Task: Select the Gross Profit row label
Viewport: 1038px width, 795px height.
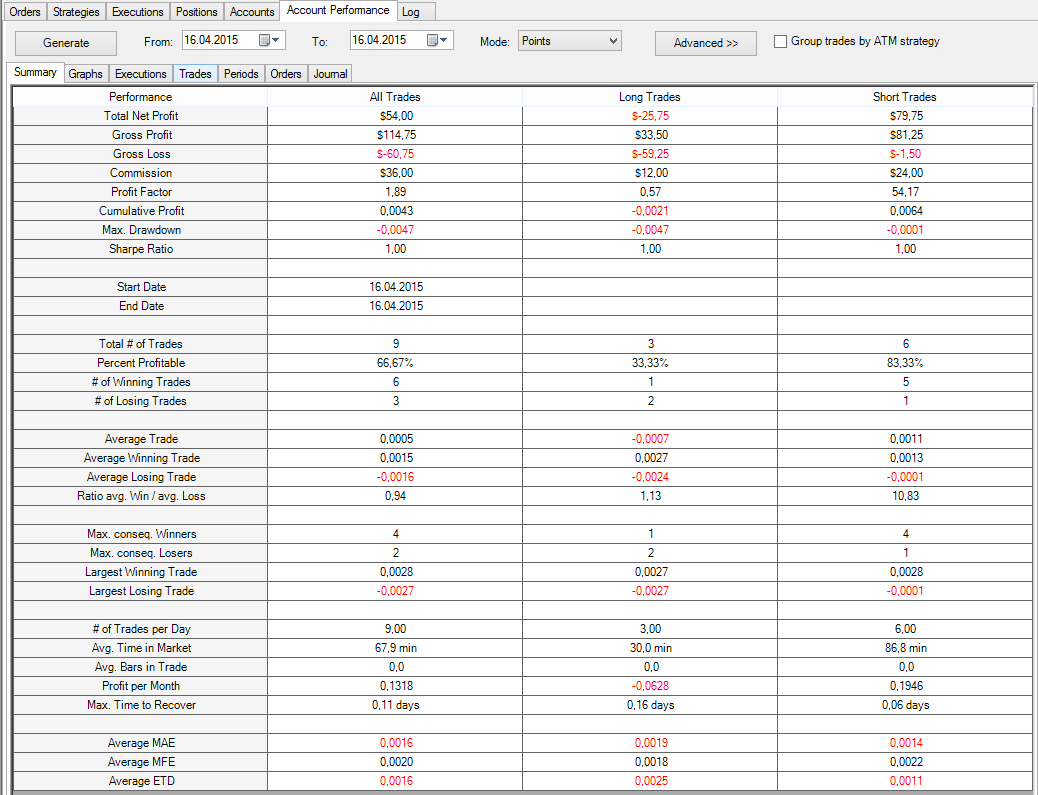Action: point(142,135)
